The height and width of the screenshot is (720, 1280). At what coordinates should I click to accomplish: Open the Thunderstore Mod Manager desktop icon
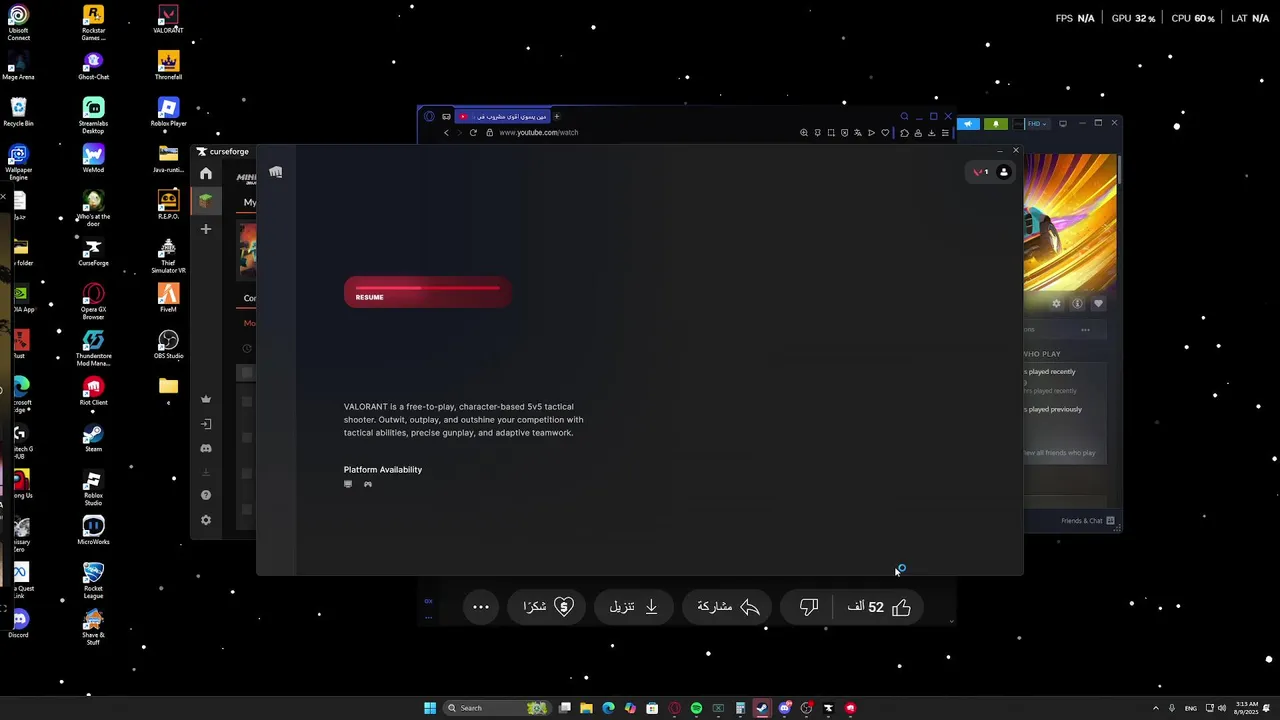coord(93,348)
